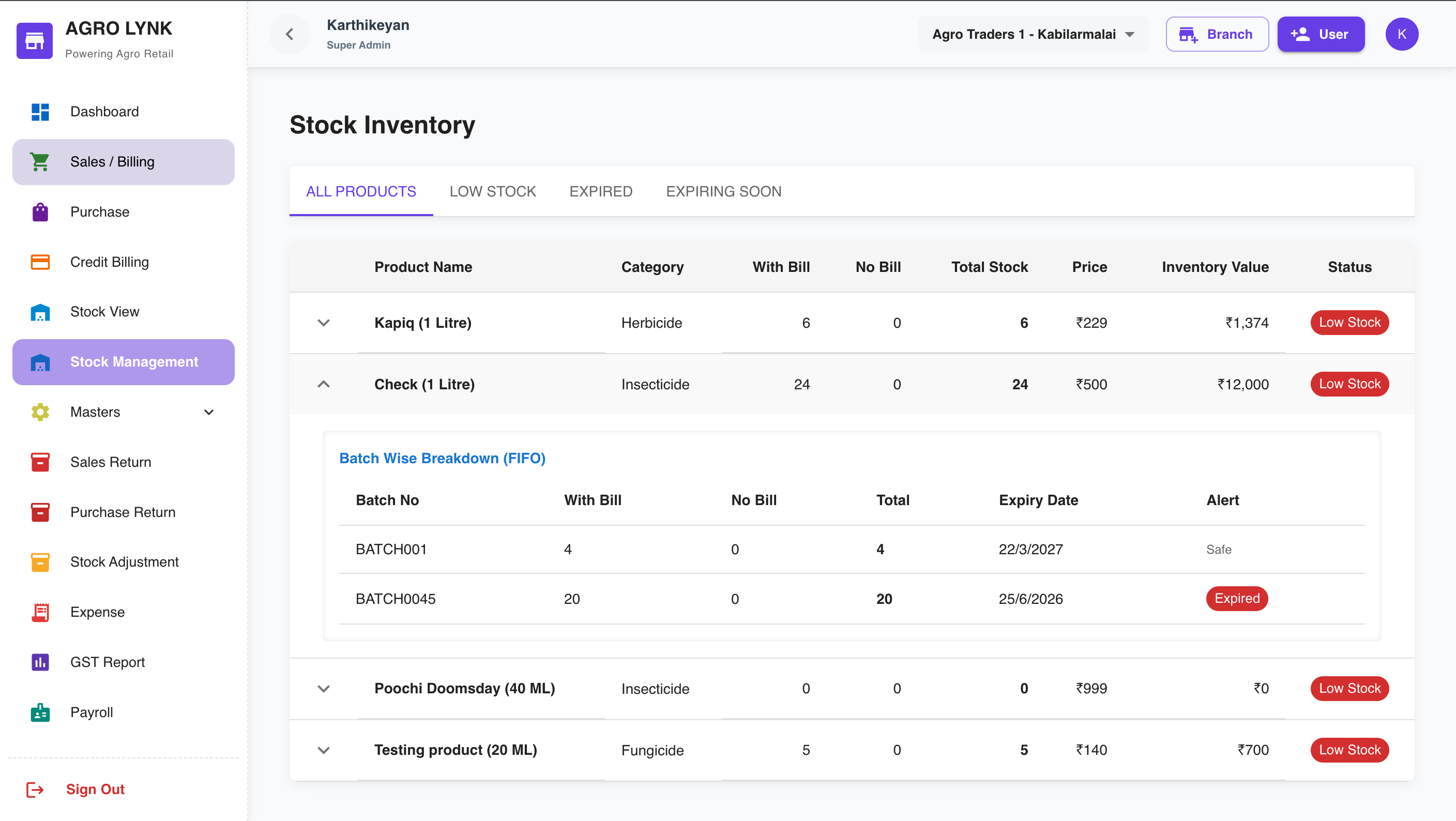Click the AGRO LYNK store logo icon
The width and height of the screenshot is (1456, 821).
35,41
